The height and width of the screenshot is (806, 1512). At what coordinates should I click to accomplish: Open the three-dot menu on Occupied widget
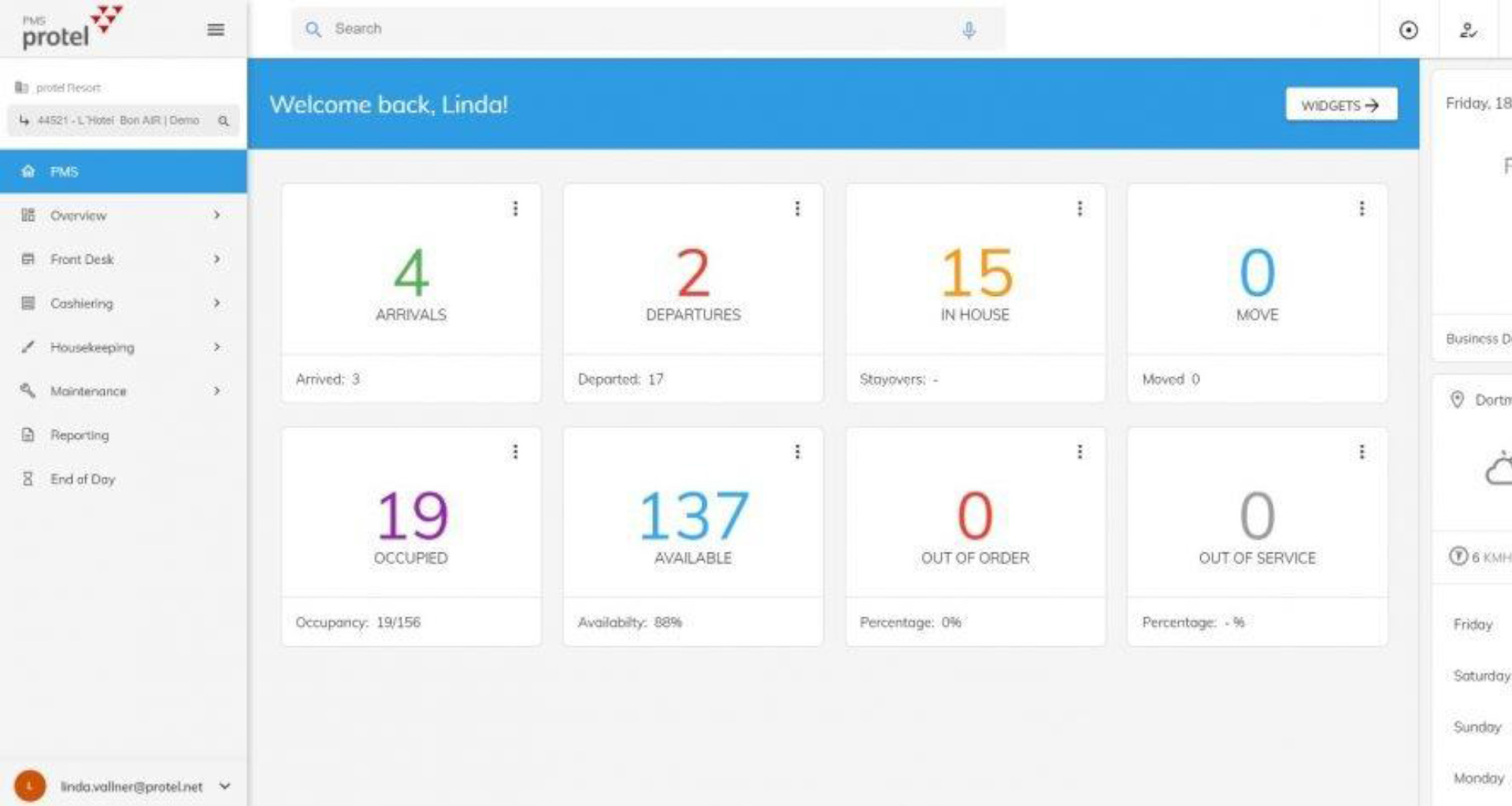(515, 452)
